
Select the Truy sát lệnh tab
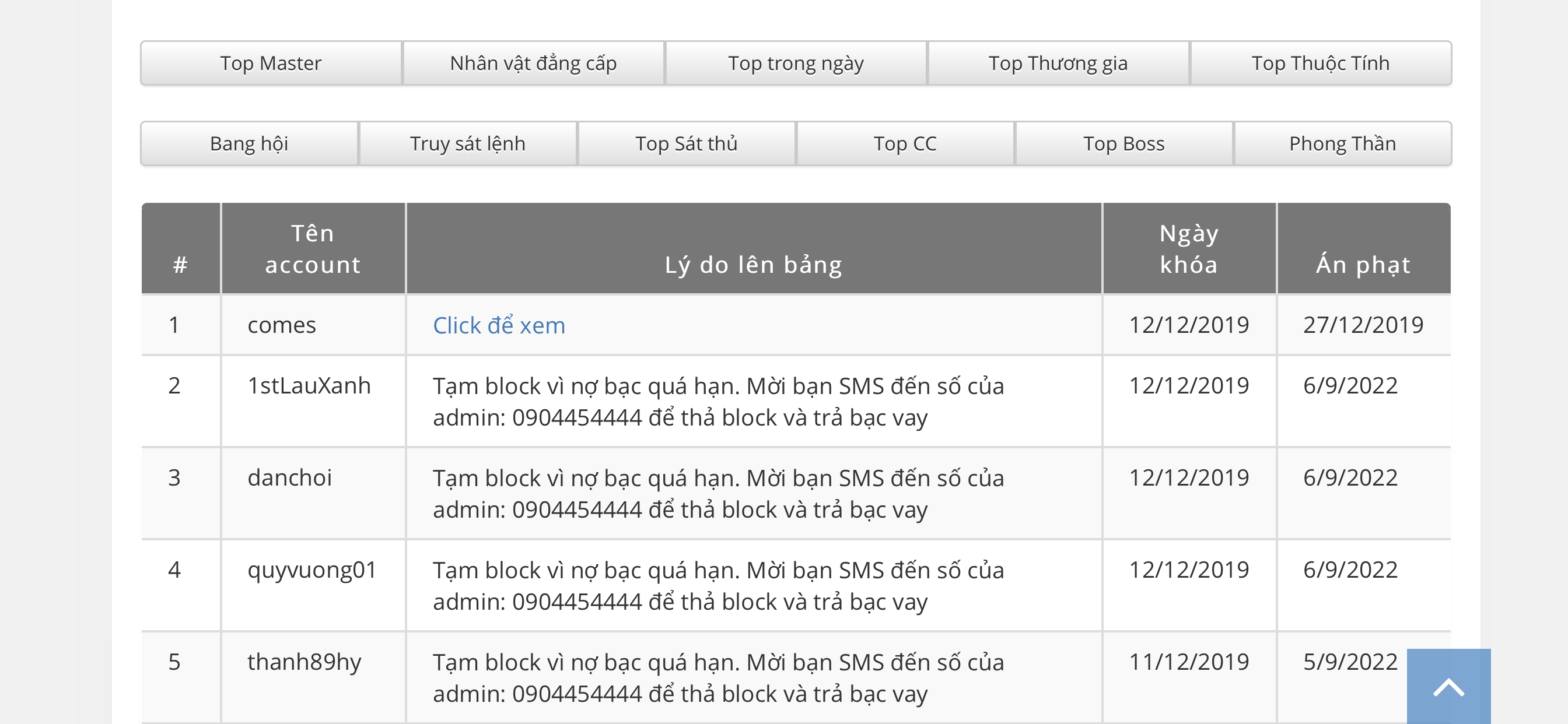467,143
